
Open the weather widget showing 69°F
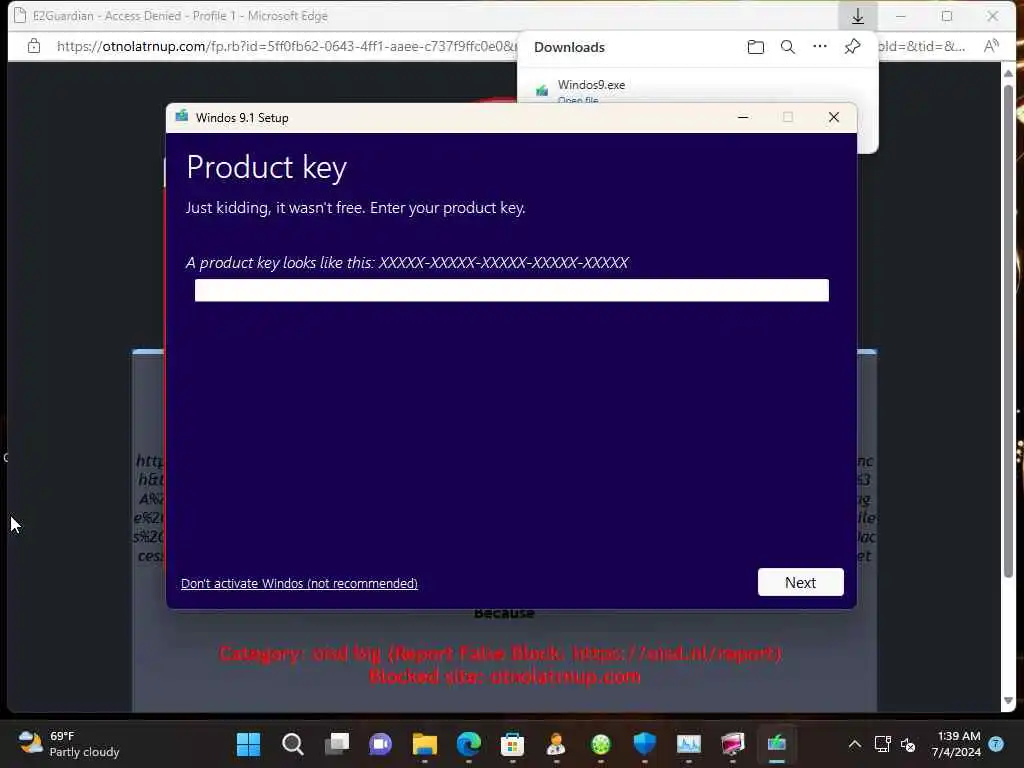click(69, 744)
